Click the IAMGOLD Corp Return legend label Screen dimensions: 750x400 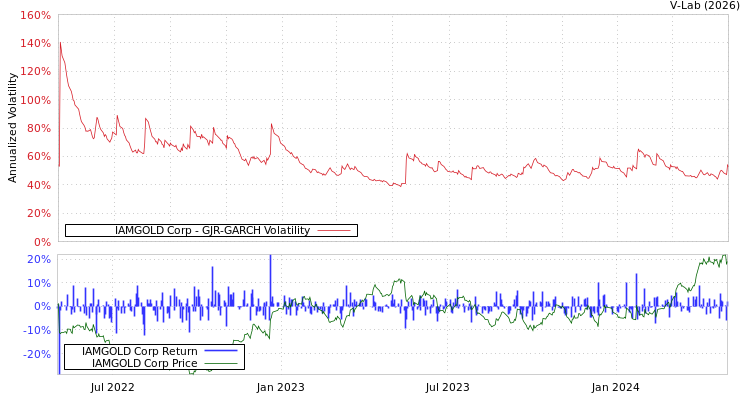(x=139, y=351)
